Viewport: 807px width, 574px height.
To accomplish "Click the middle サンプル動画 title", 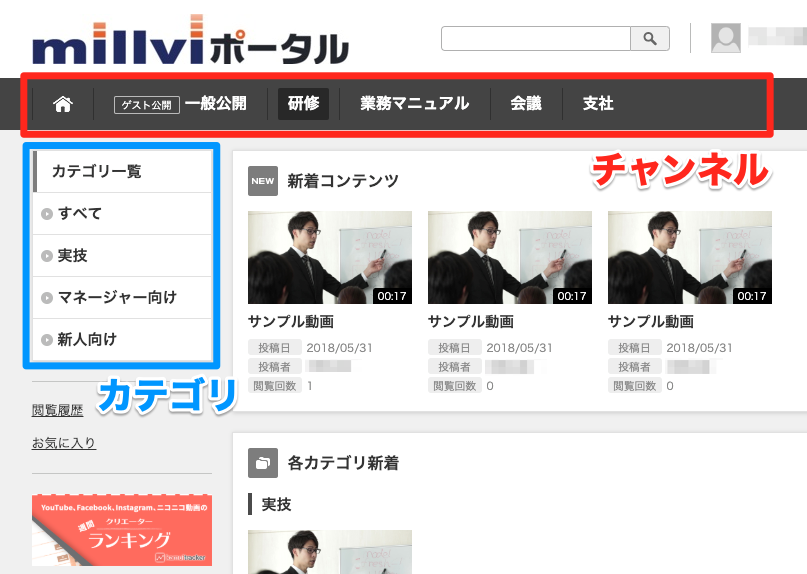I will (x=471, y=322).
